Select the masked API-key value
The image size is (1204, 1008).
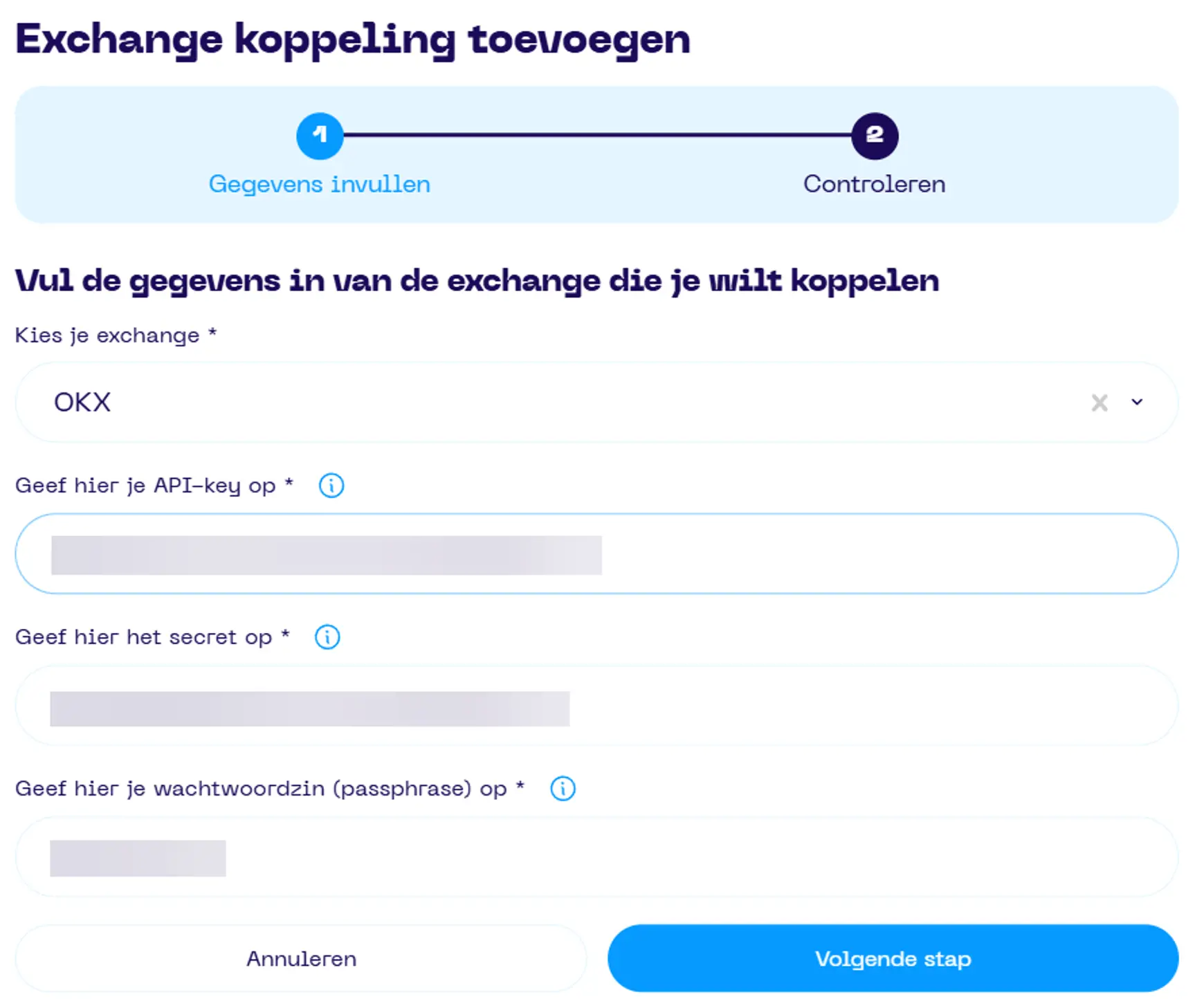325,553
